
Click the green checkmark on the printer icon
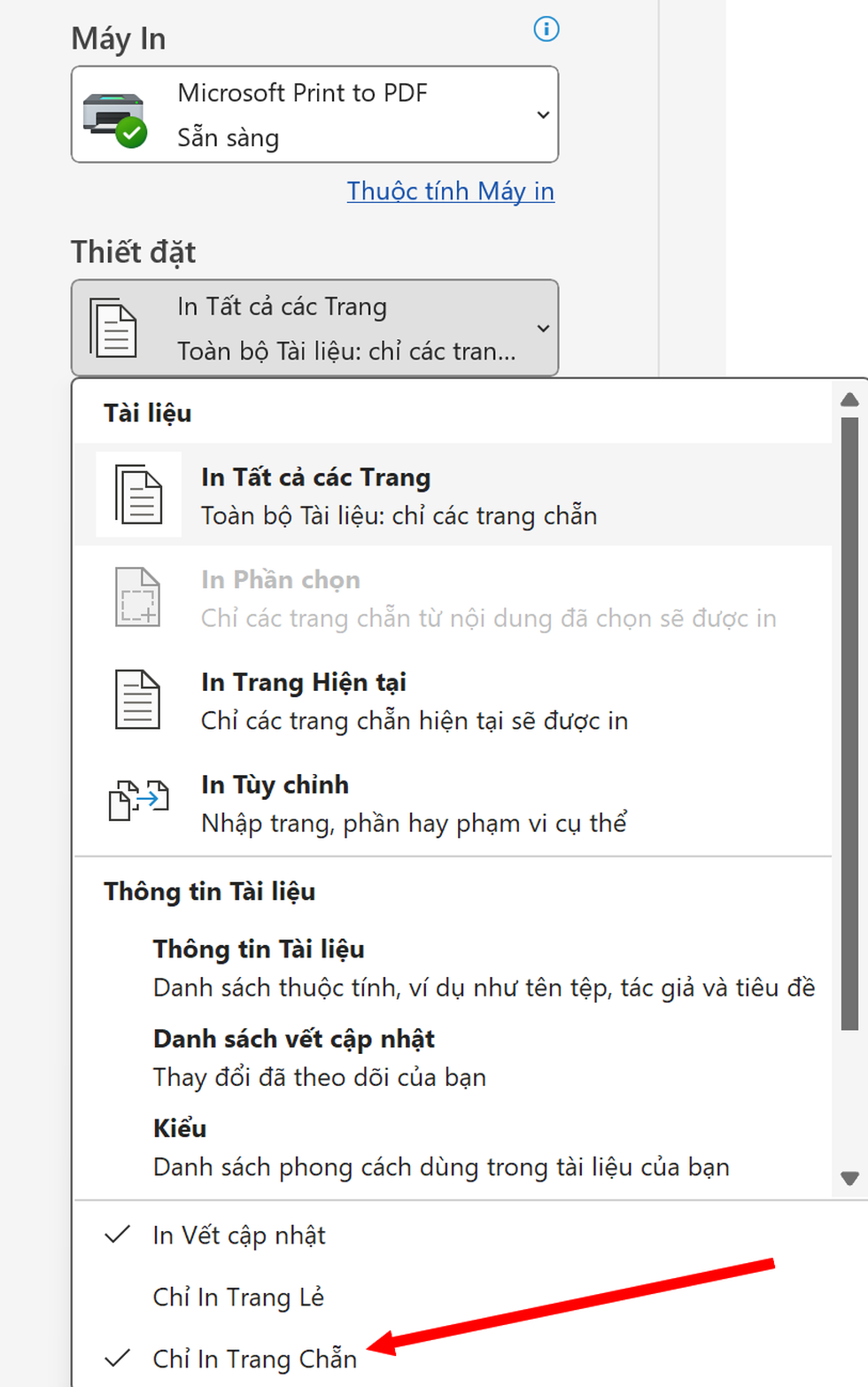130,133
